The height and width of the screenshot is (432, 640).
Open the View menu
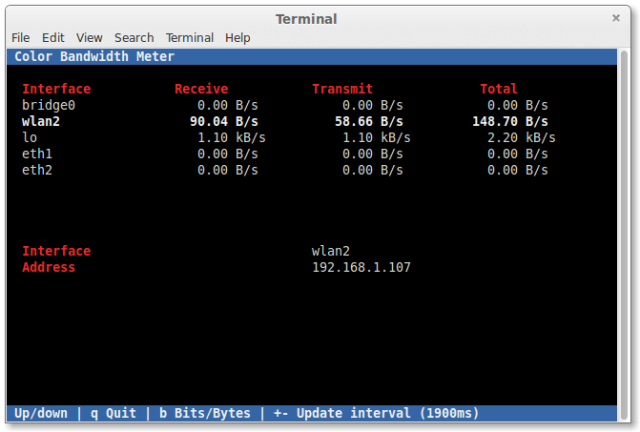(x=89, y=38)
